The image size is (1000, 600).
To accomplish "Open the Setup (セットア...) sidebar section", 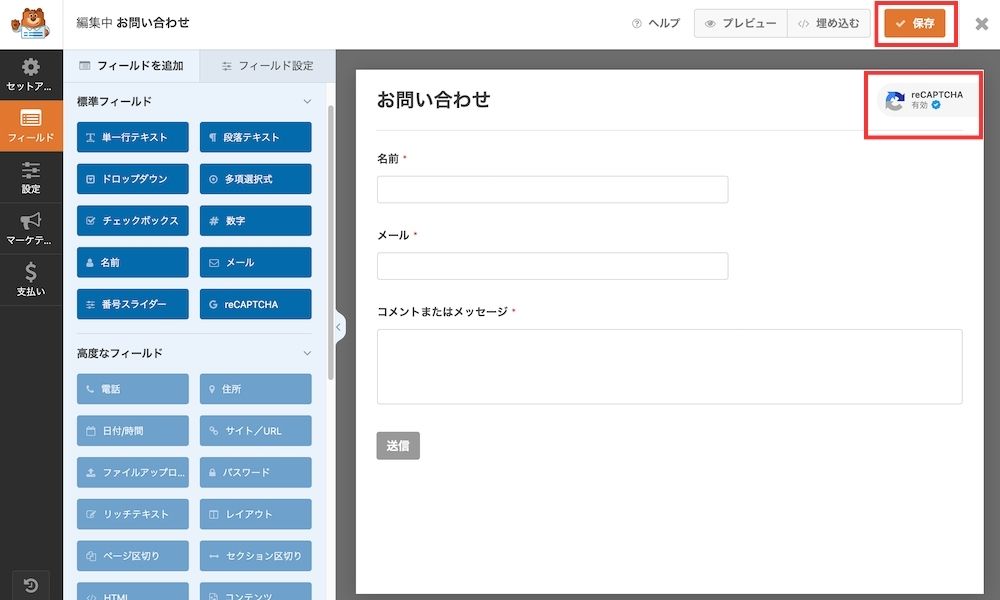I will click(x=31, y=75).
